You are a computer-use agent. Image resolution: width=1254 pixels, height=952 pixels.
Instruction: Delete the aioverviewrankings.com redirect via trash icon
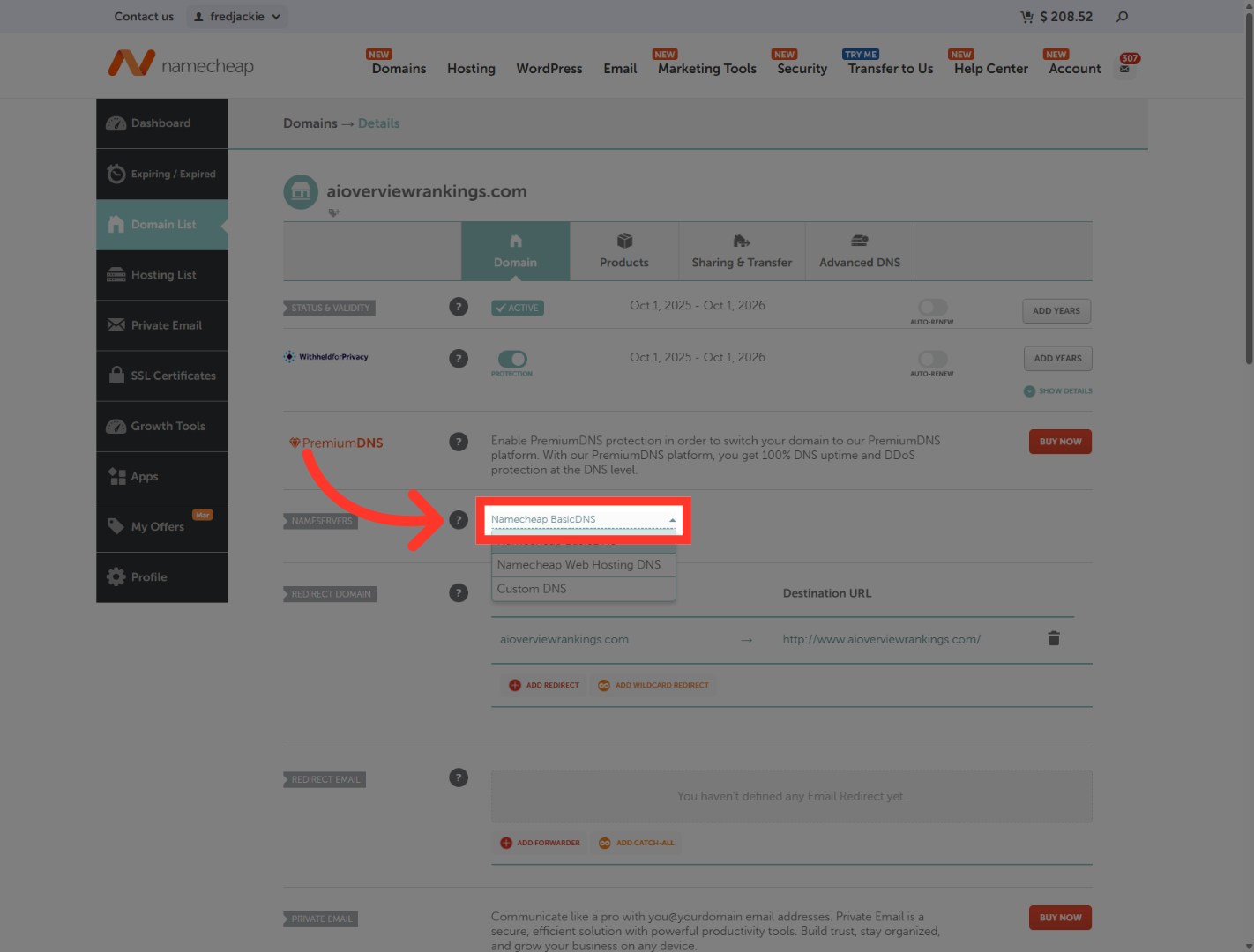(x=1054, y=638)
